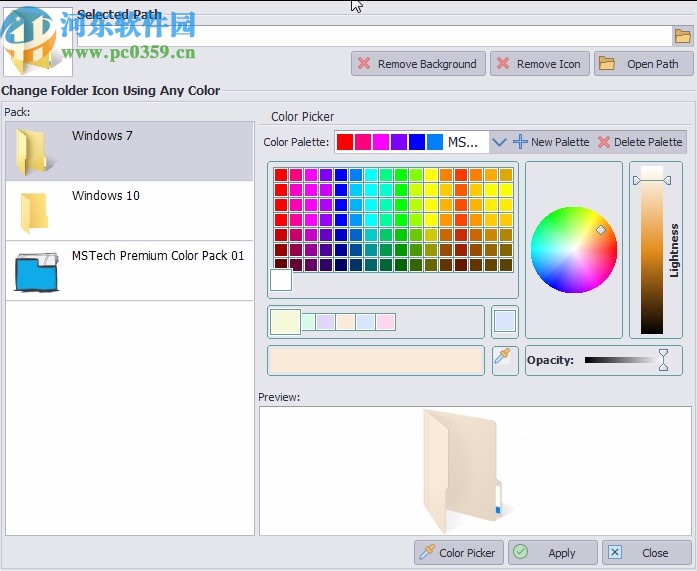This screenshot has height=571, width=697.
Task: Click the green checkmark Apply icon
Action: [520, 552]
